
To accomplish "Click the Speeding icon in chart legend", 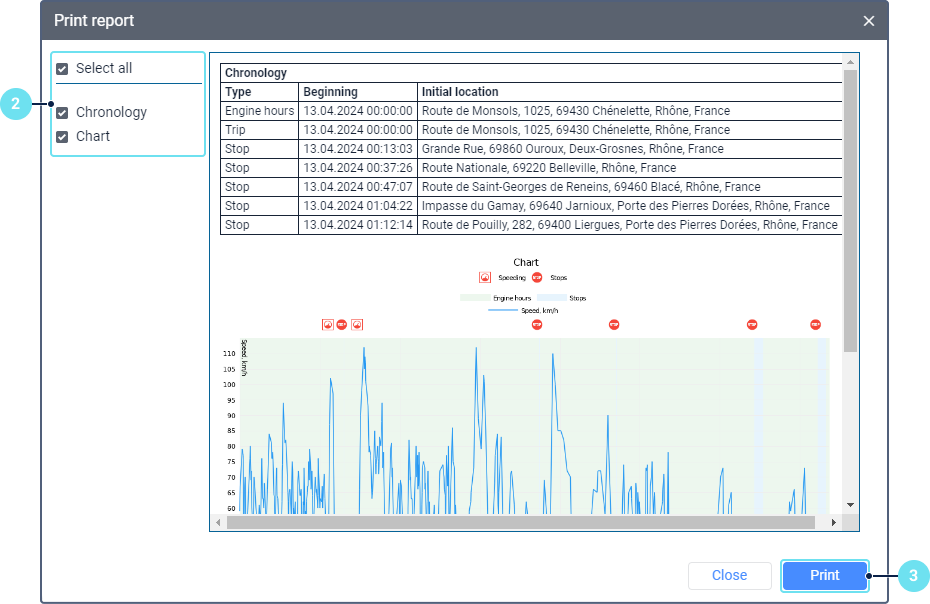I will [x=485, y=278].
